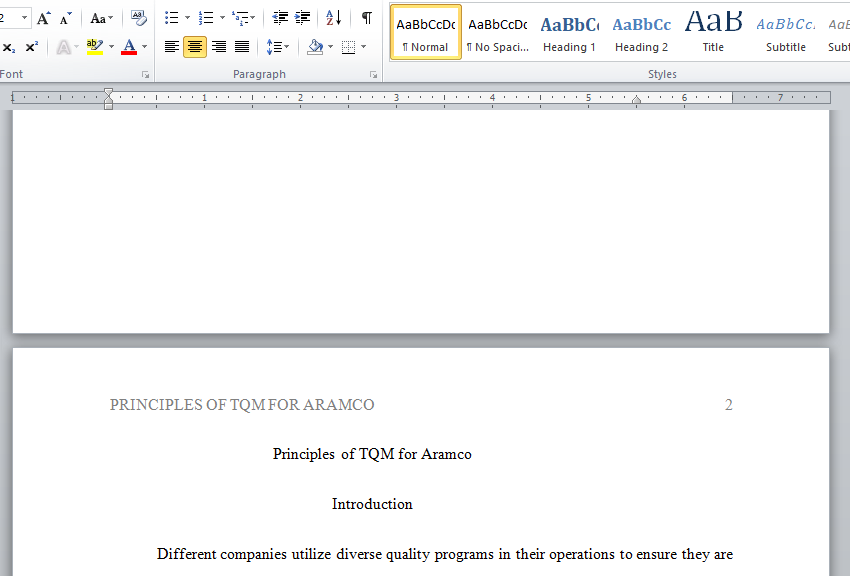
Task: Apply the Heading 2 style
Action: pos(641,32)
